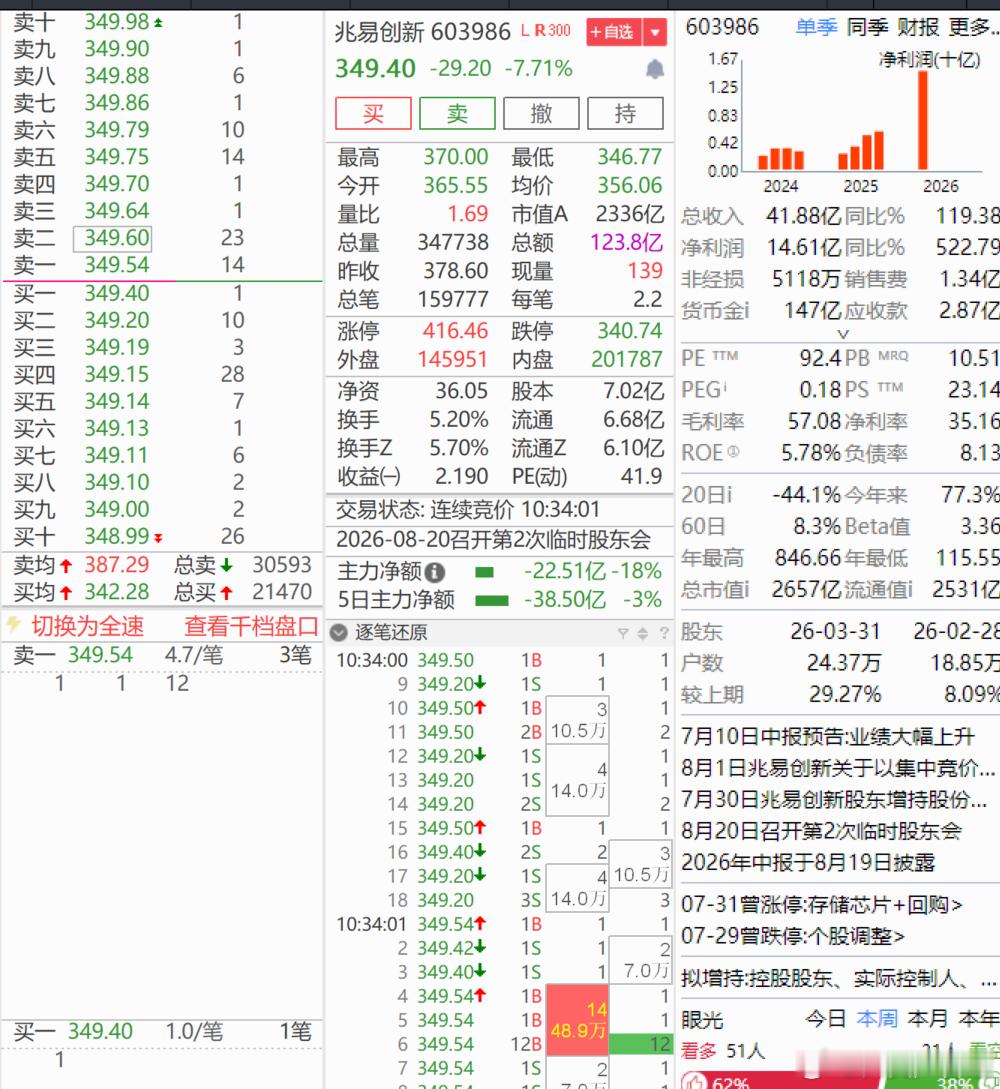
Task: Click the 买十 price 348.99
Action: coord(117,536)
